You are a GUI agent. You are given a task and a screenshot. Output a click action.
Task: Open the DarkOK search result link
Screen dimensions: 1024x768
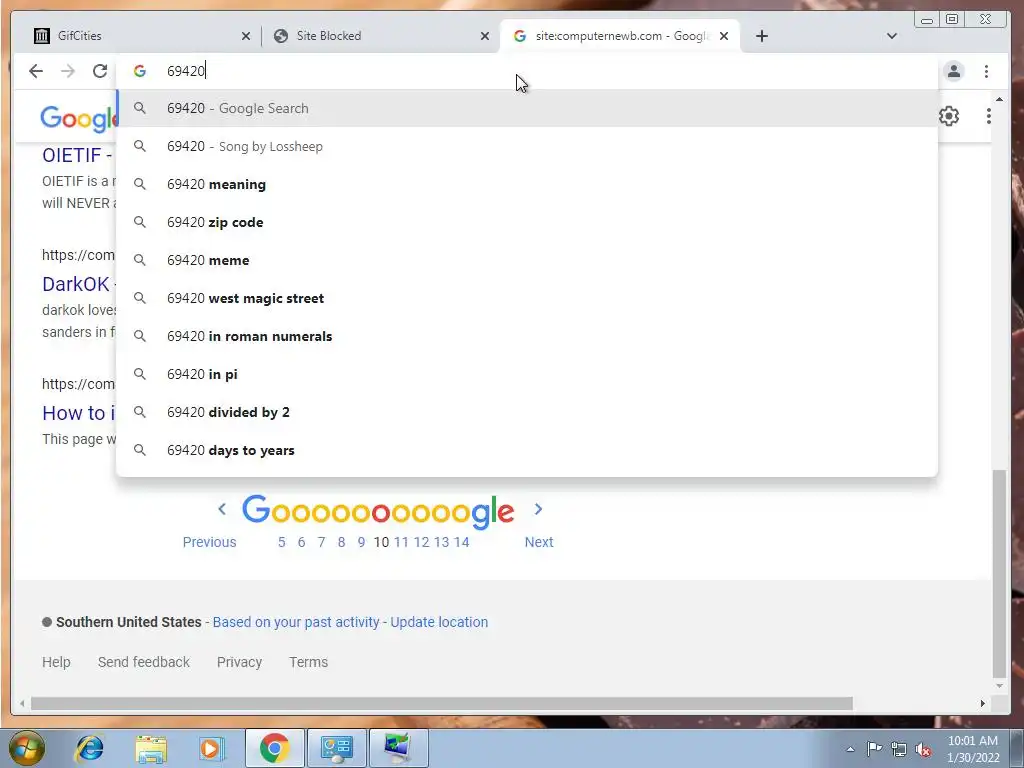[x=78, y=284]
